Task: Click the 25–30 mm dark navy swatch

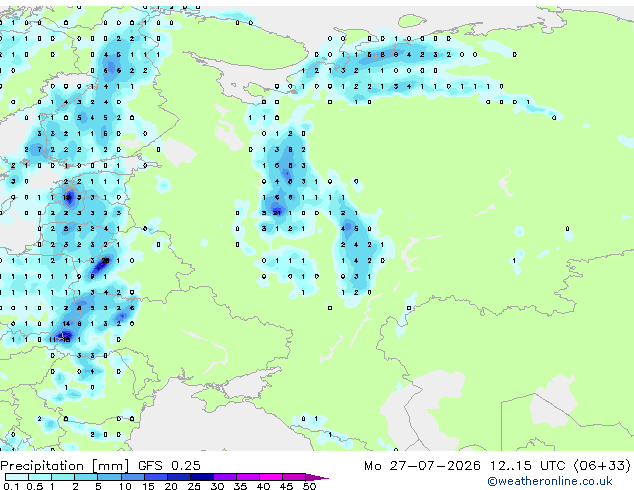Action: coord(201,477)
